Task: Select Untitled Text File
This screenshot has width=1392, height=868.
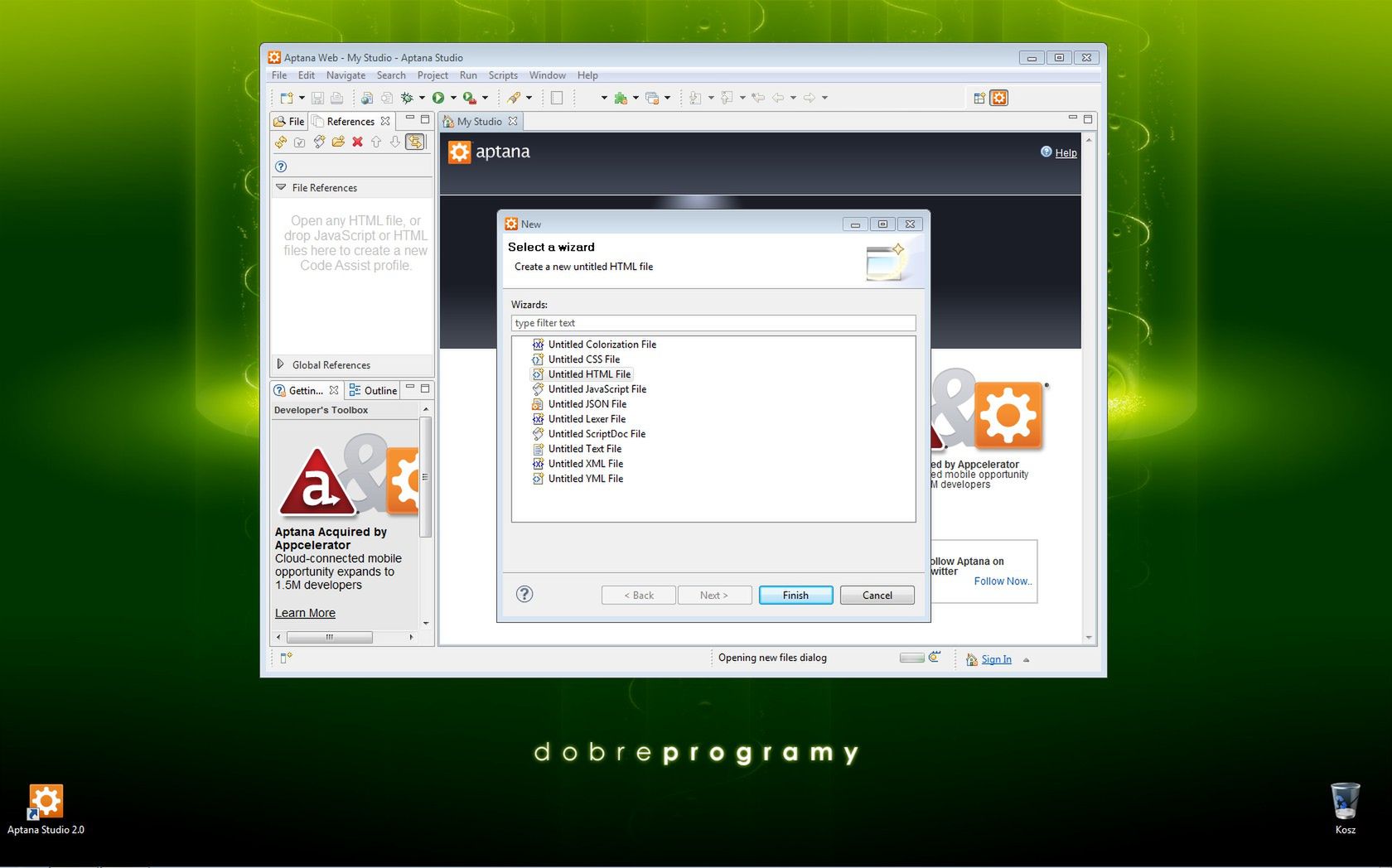Action: coord(584,449)
